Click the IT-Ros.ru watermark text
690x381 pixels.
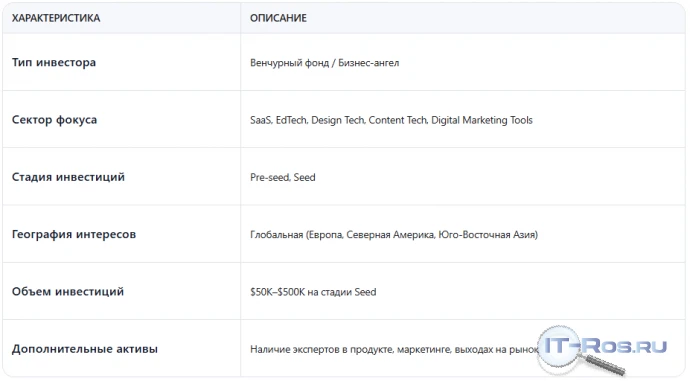coord(606,346)
